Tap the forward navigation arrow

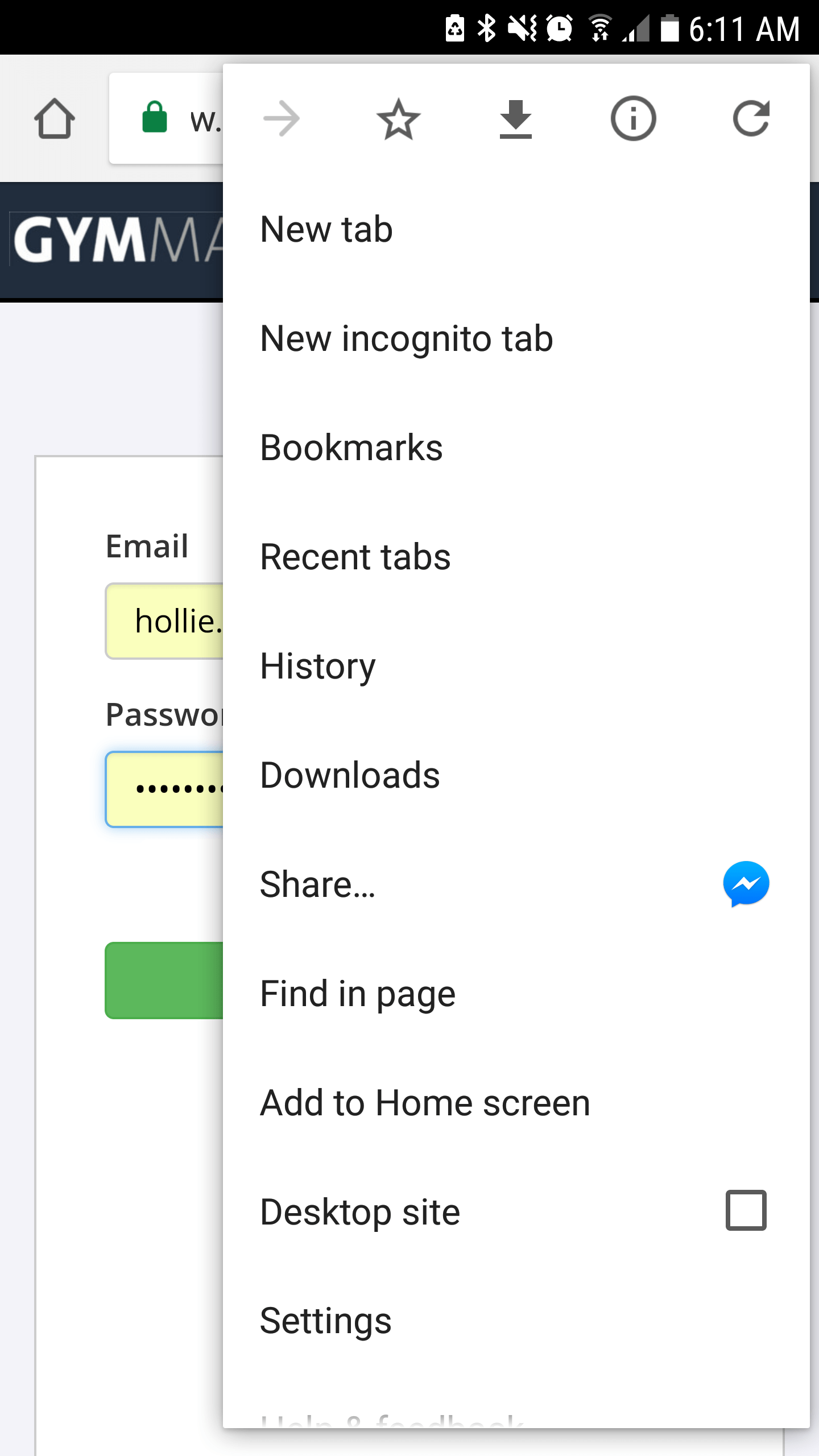tap(282, 119)
